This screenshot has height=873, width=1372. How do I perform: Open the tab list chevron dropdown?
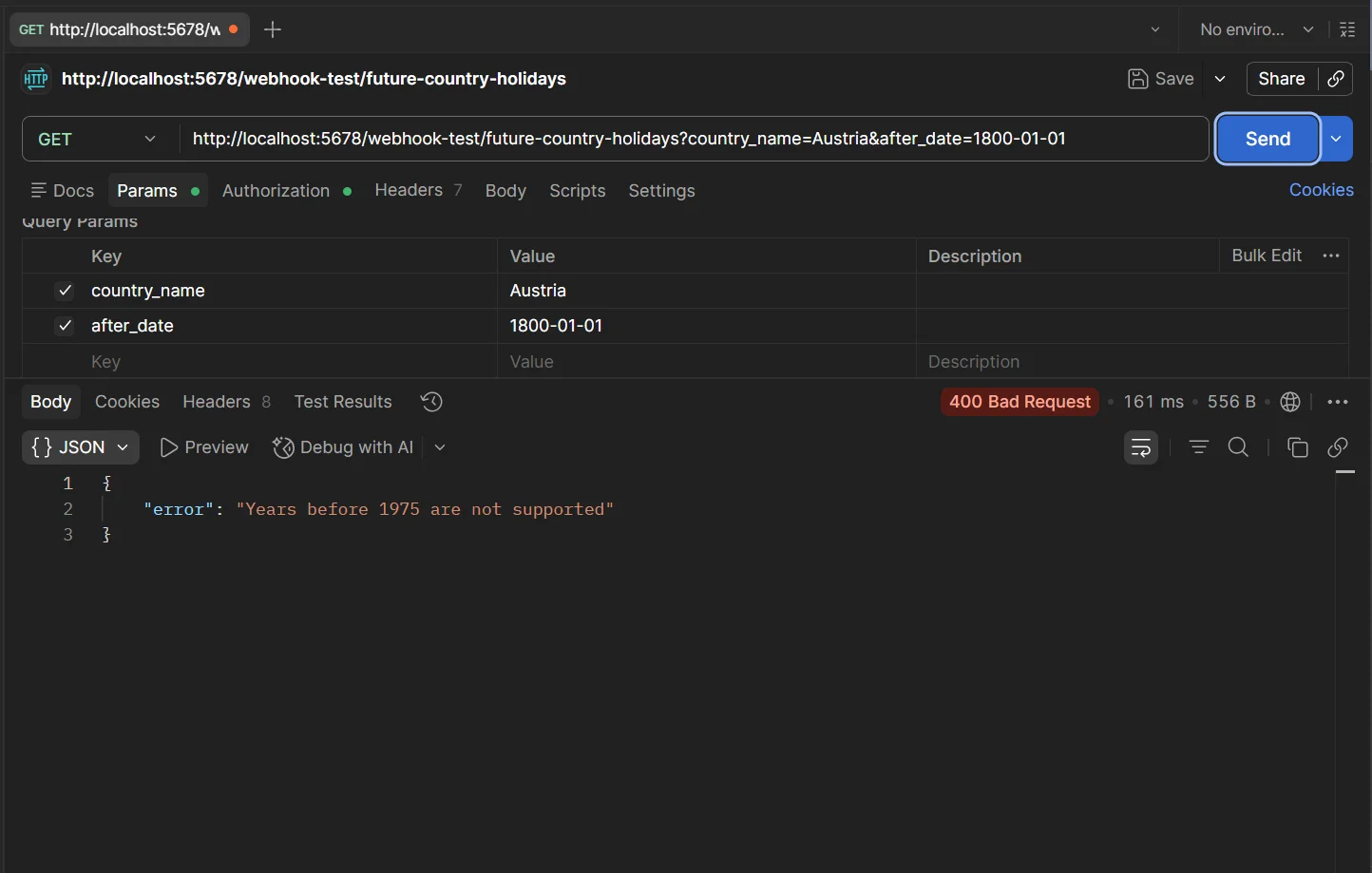coord(1155,29)
